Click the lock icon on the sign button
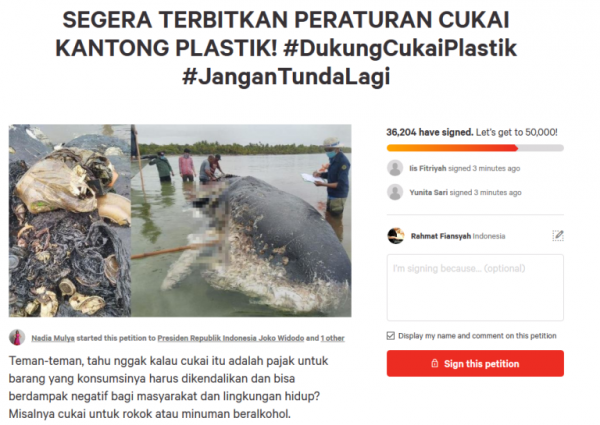 [435, 363]
